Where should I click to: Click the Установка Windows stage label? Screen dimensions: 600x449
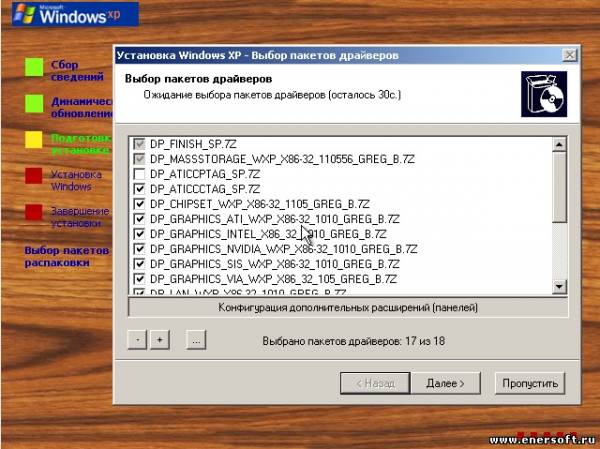coord(76,180)
